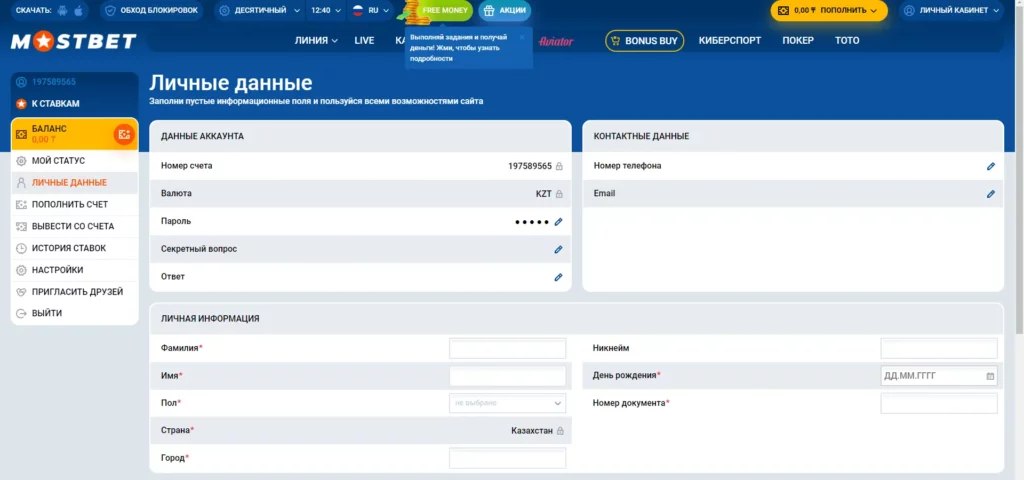Download the Apple iOS app icon

coord(79,10)
